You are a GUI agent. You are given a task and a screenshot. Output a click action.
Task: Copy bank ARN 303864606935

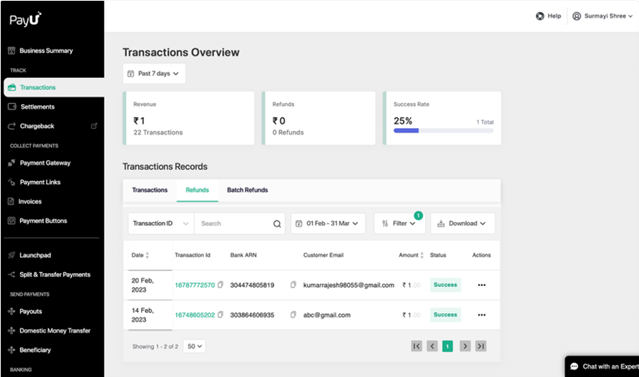click(x=293, y=314)
